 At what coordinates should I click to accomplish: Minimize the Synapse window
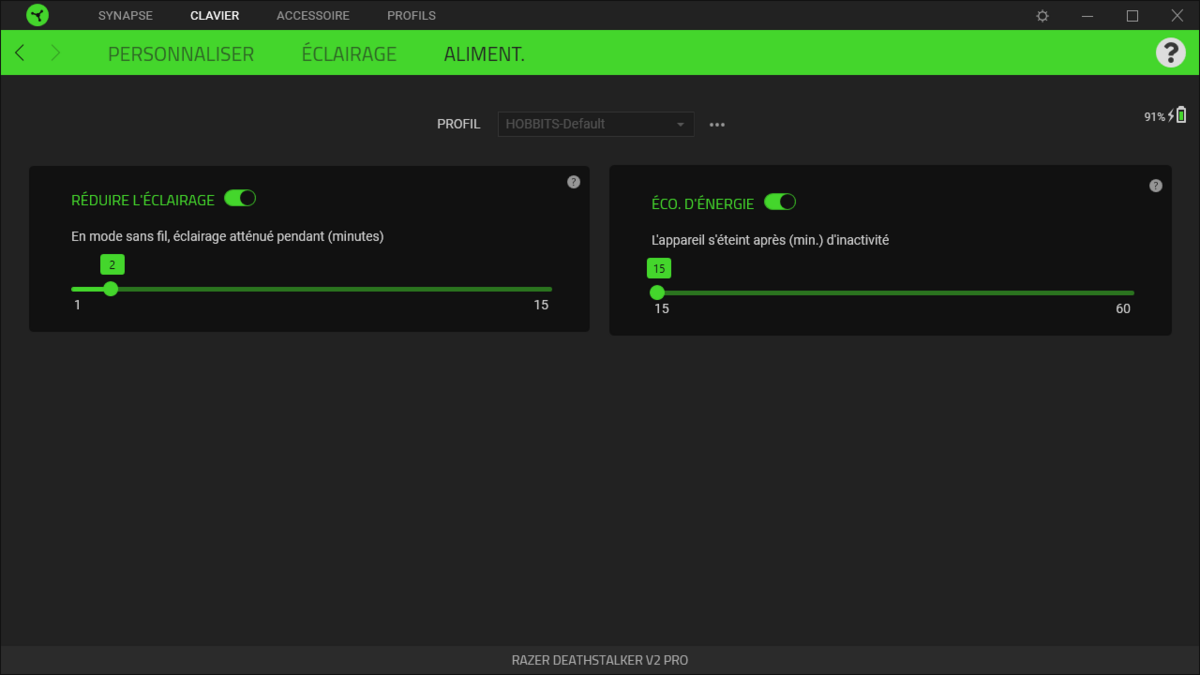1088,16
